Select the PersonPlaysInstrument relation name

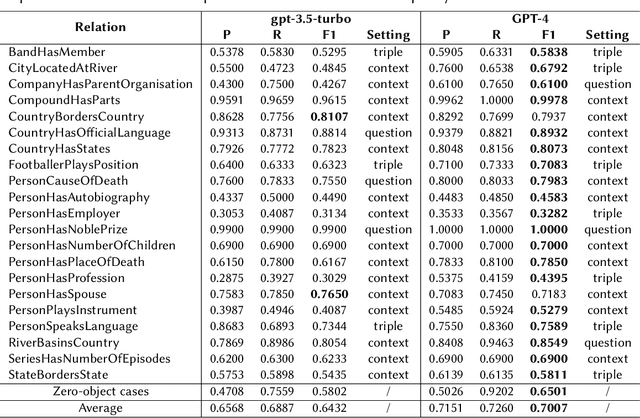tap(69, 310)
